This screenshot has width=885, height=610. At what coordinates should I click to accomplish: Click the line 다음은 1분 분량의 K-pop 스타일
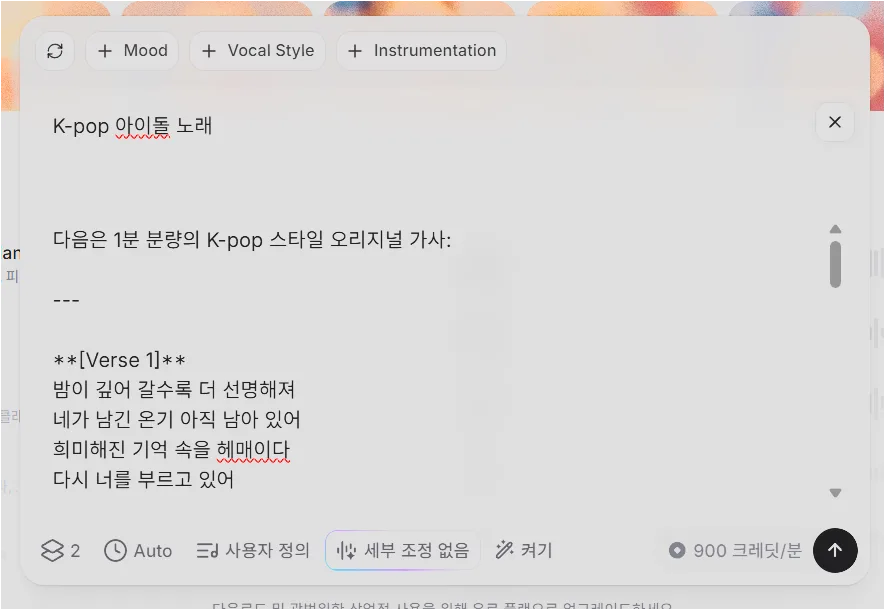252,240
